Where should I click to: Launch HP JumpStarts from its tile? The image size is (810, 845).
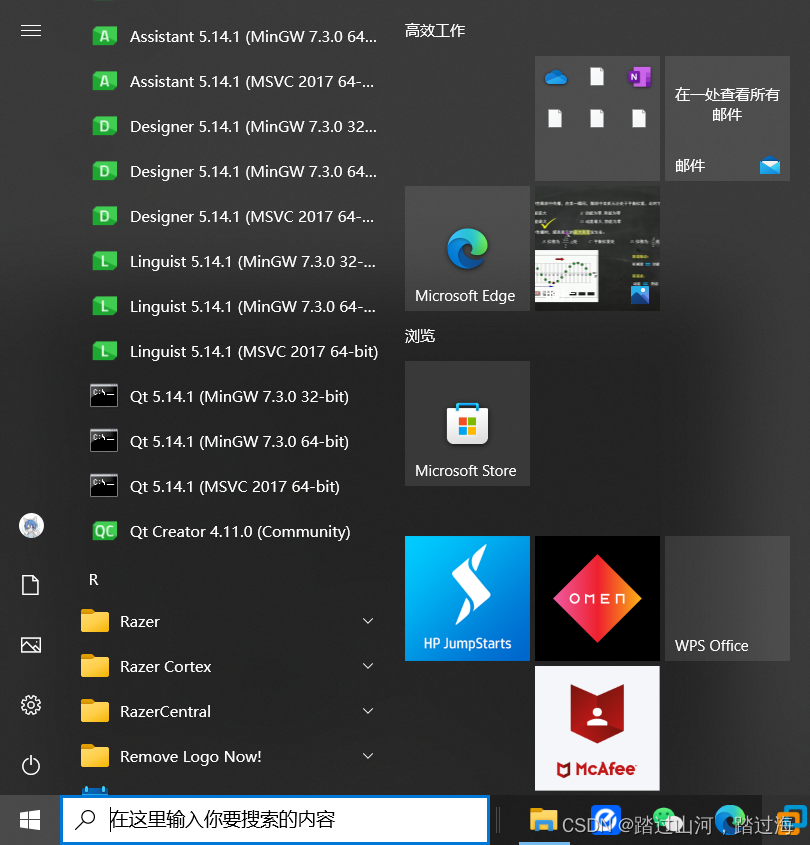pyautogui.click(x=466, y=598)
